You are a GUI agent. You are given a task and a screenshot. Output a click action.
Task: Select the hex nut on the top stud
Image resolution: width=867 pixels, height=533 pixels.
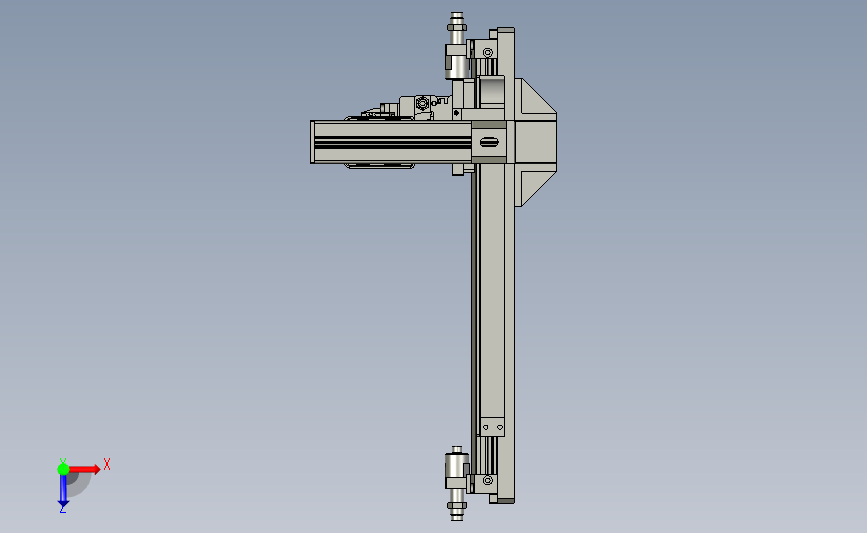point(457,27)
